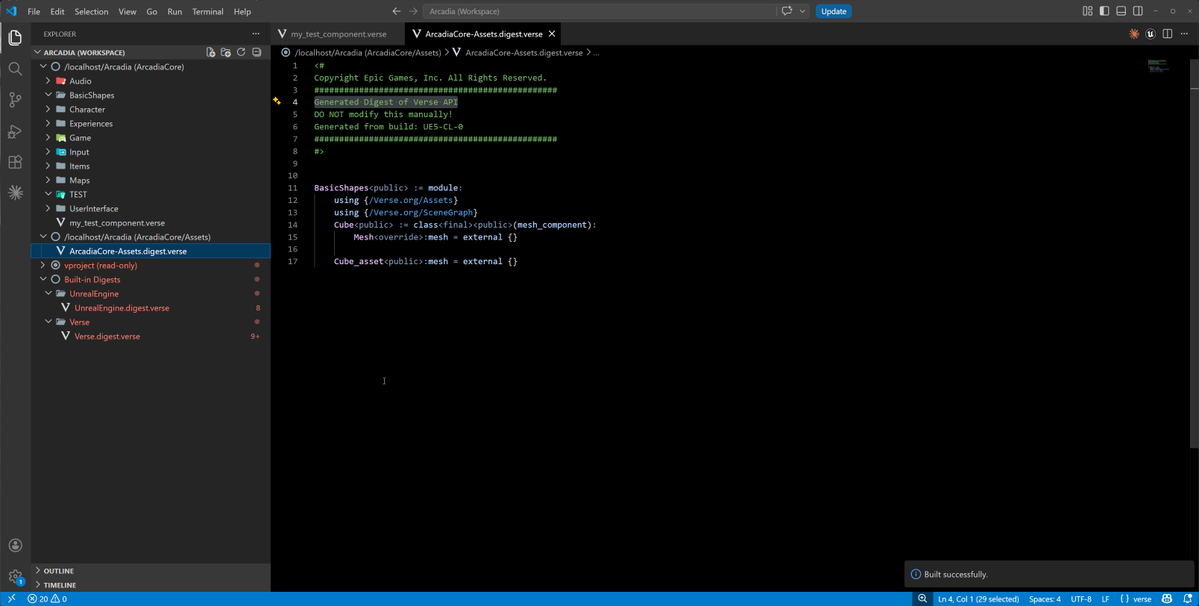The width and height of the screenshot is (1199, 606).
Task: Open editor More Actions ellipsis
Action: pos(1184,34)
